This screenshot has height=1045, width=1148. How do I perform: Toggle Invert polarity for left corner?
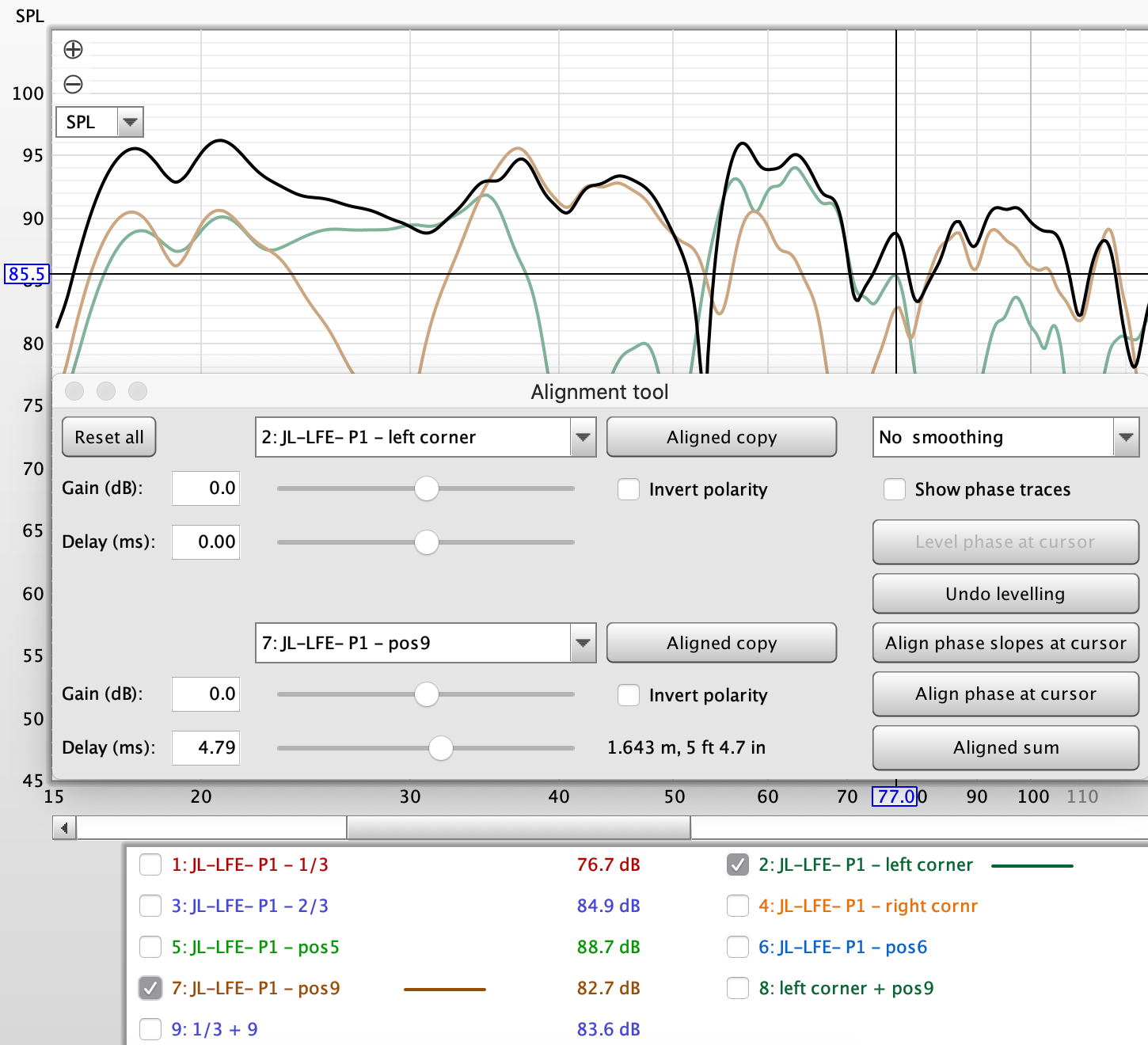pos(629,489)
